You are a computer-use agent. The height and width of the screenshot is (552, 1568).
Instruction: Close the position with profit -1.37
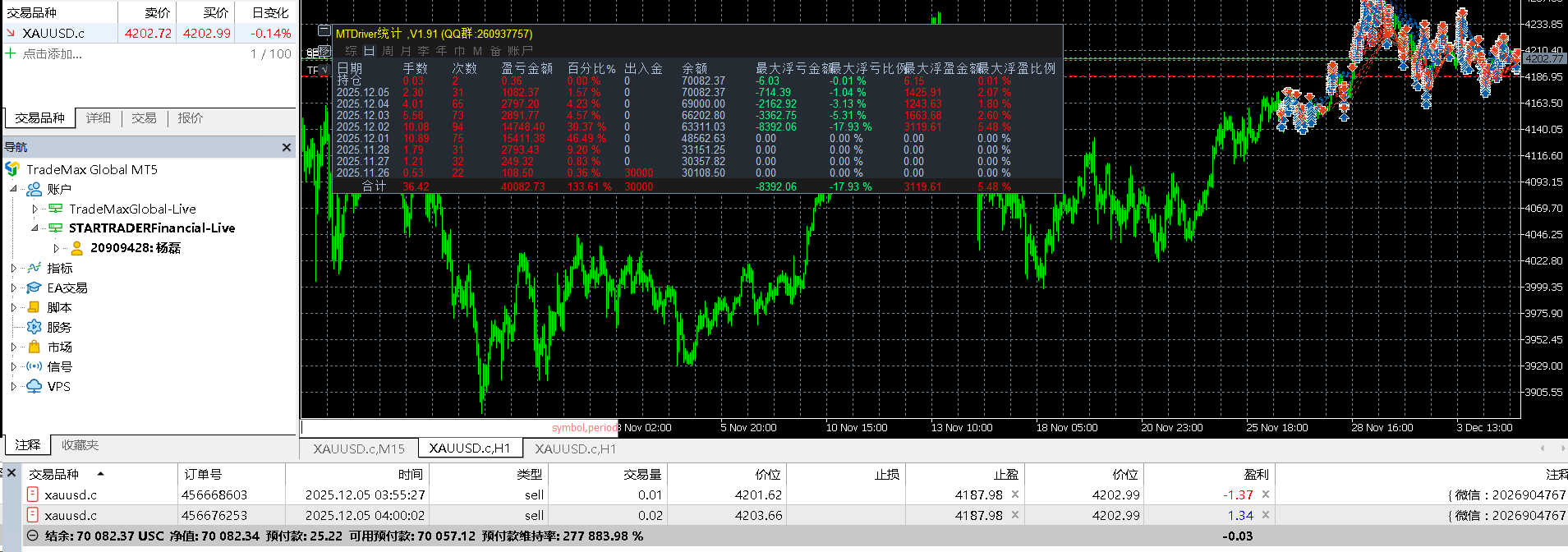click(x=1266, y=494)
